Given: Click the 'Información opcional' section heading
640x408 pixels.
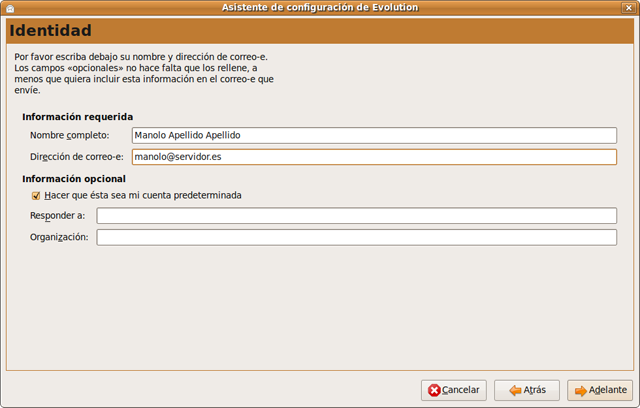Looking at the screenshot, I should (x=74, y=179).
